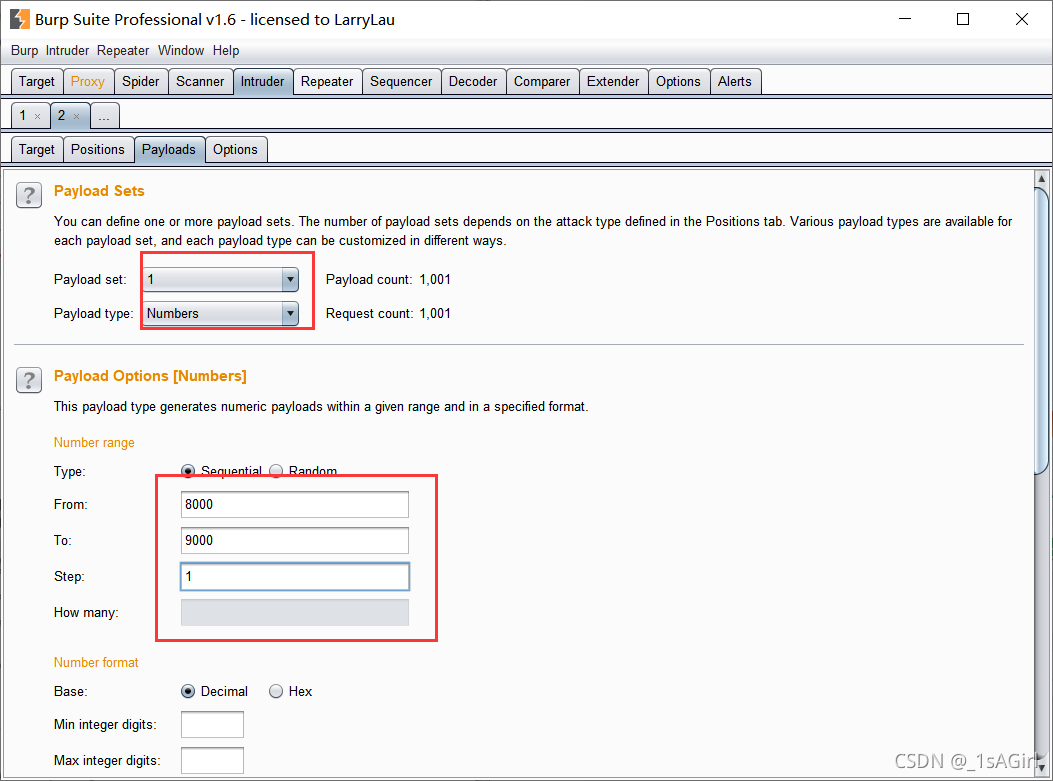Click the Number range heading
1053x781 pixels.
[94, 443]
